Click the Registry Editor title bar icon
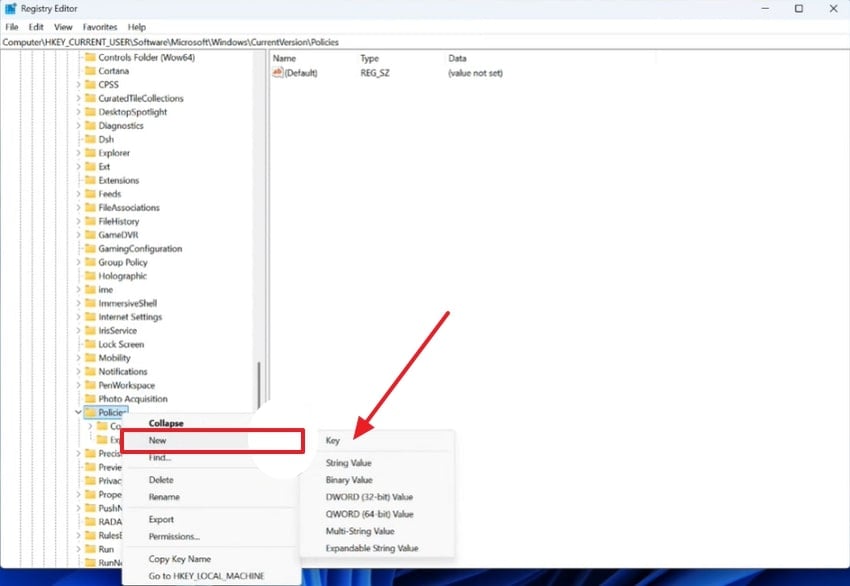Viewport: 850px width, 586px height. 8,8
